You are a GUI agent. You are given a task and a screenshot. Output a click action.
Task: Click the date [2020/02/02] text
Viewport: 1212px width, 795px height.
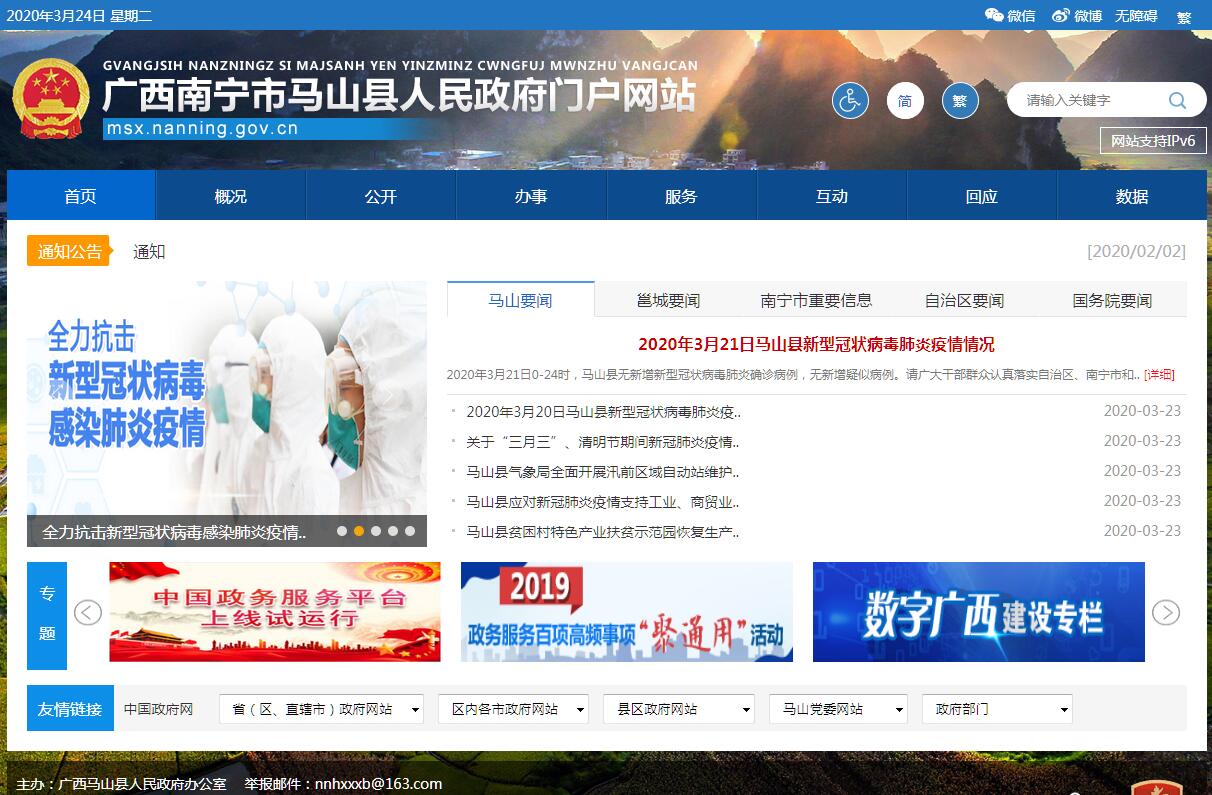(x=1136, y=252)
